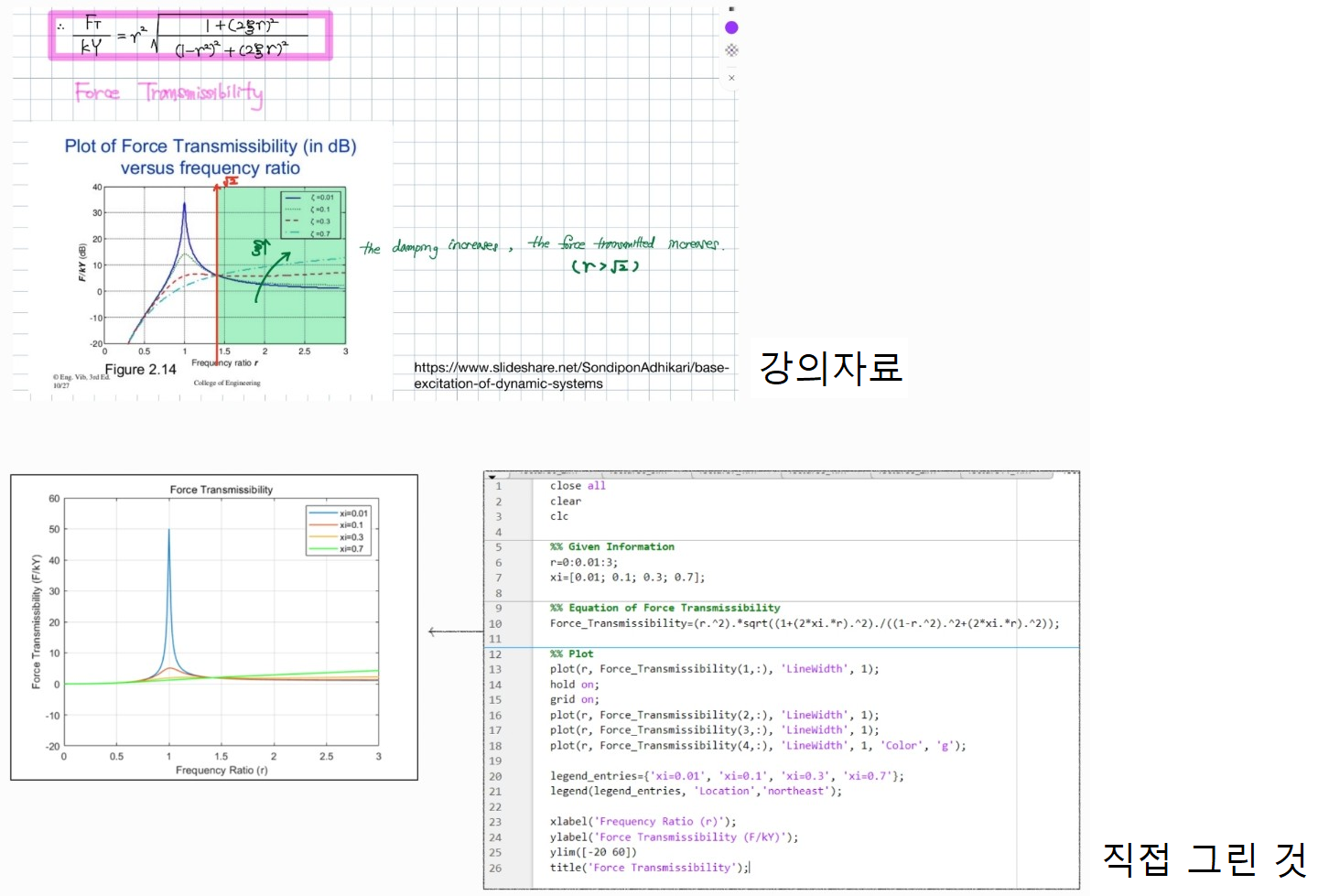Click the 'Force Transmissibility' plot title
Image resolution: width=1329 pixels, height=896 pixels.
click(221, 490)
